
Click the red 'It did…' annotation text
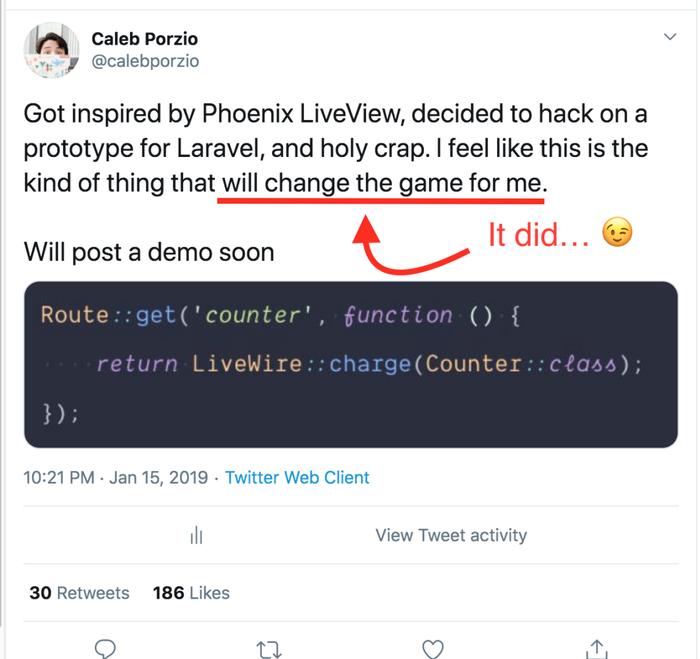(539, 235)
